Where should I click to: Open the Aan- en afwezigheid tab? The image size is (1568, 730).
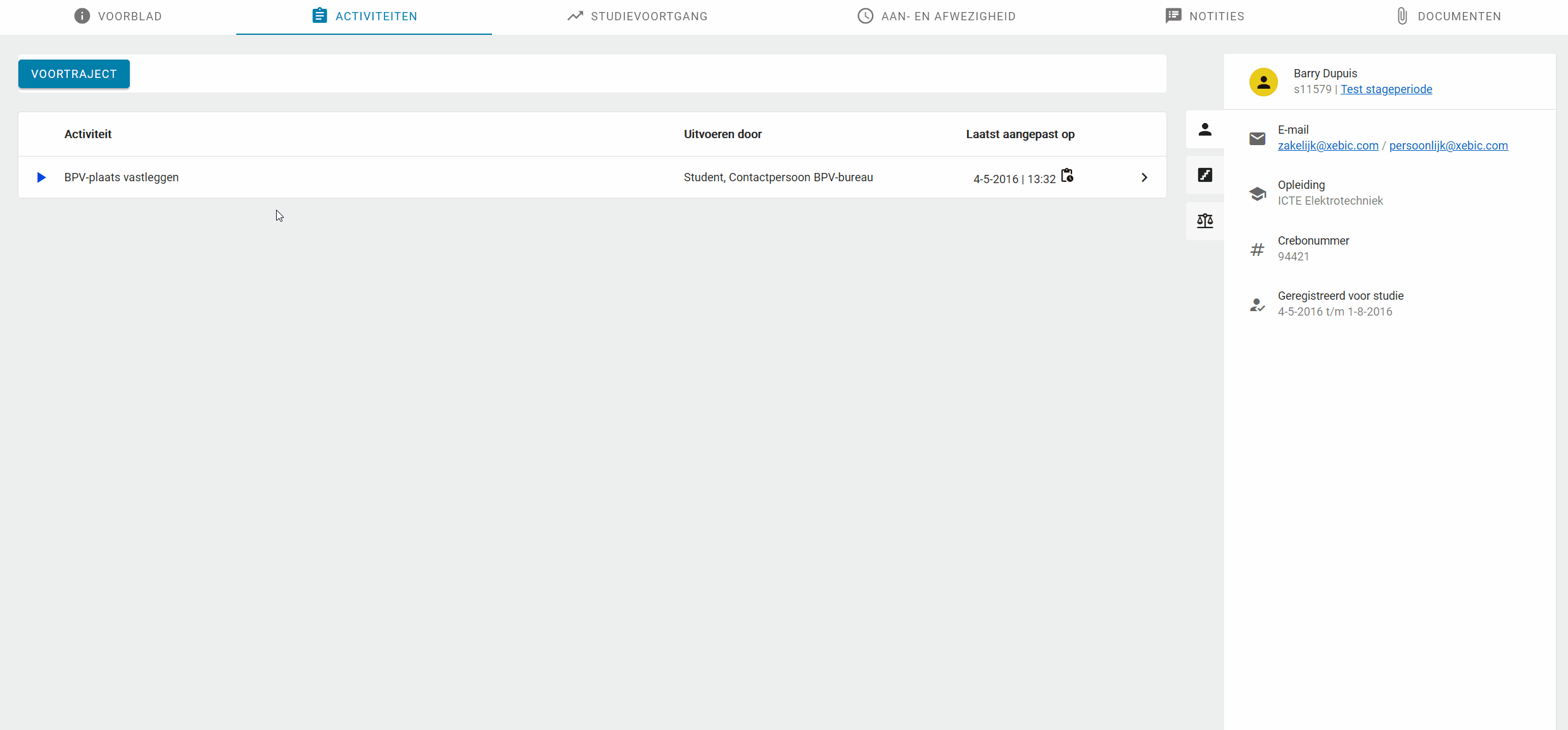[x=937, y=16]
